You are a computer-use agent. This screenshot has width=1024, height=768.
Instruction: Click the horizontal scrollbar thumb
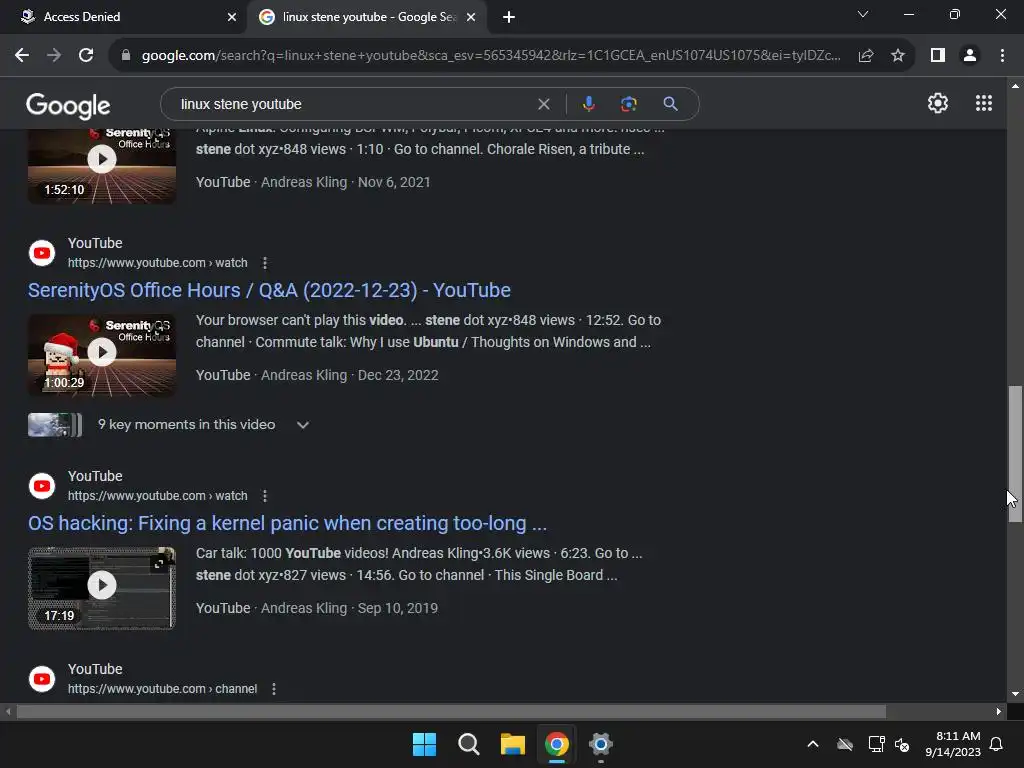(451, 711)
